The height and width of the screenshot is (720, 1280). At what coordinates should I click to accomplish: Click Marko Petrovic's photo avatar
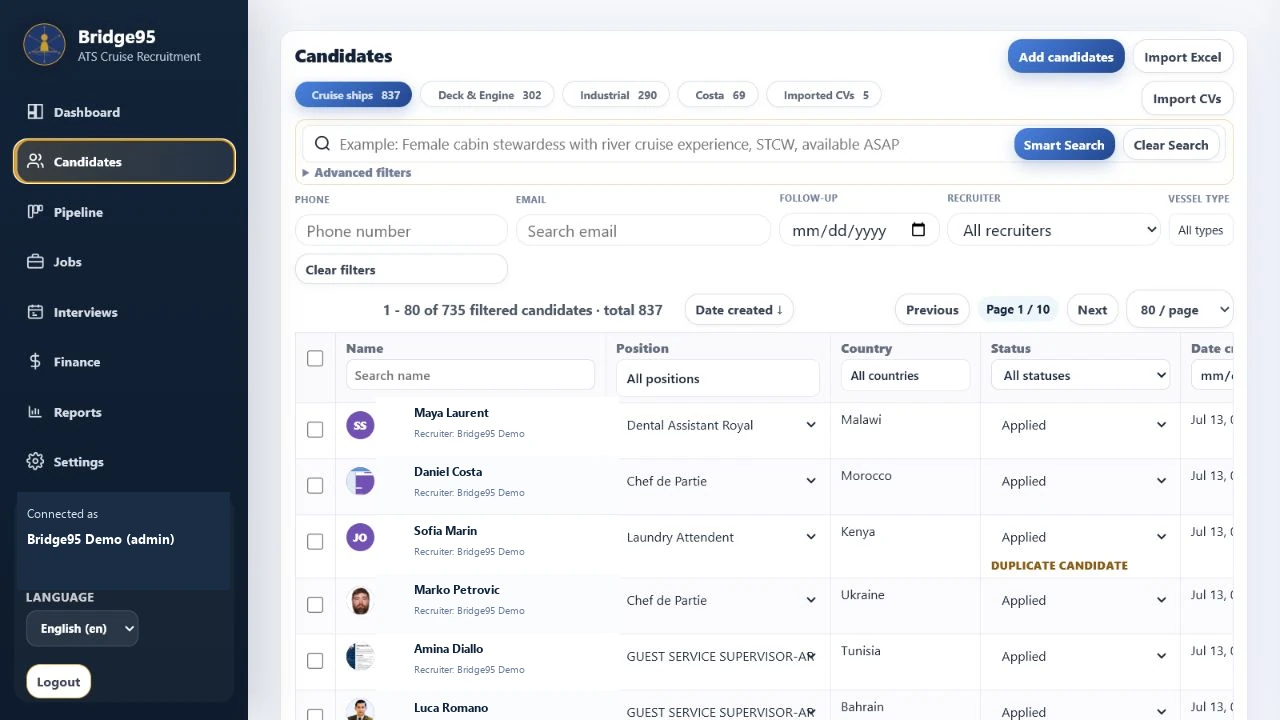click(x=360, y=600)
